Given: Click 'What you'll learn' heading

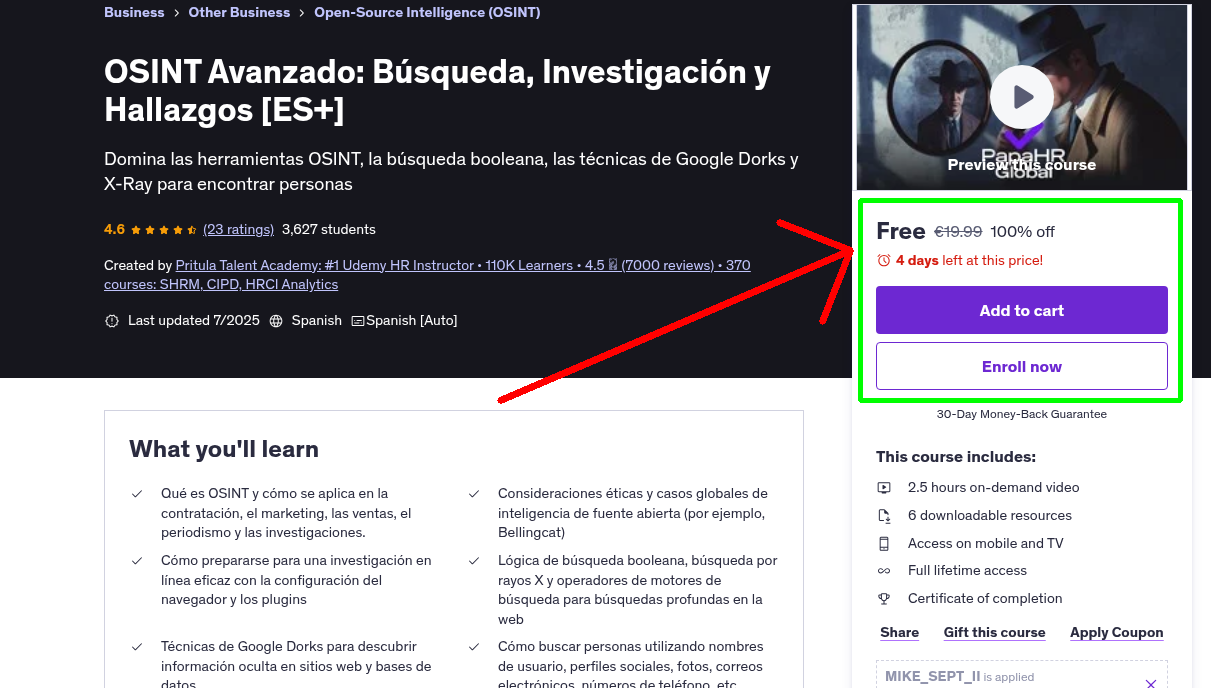Looking at the screenshot, I should (224, 449).
